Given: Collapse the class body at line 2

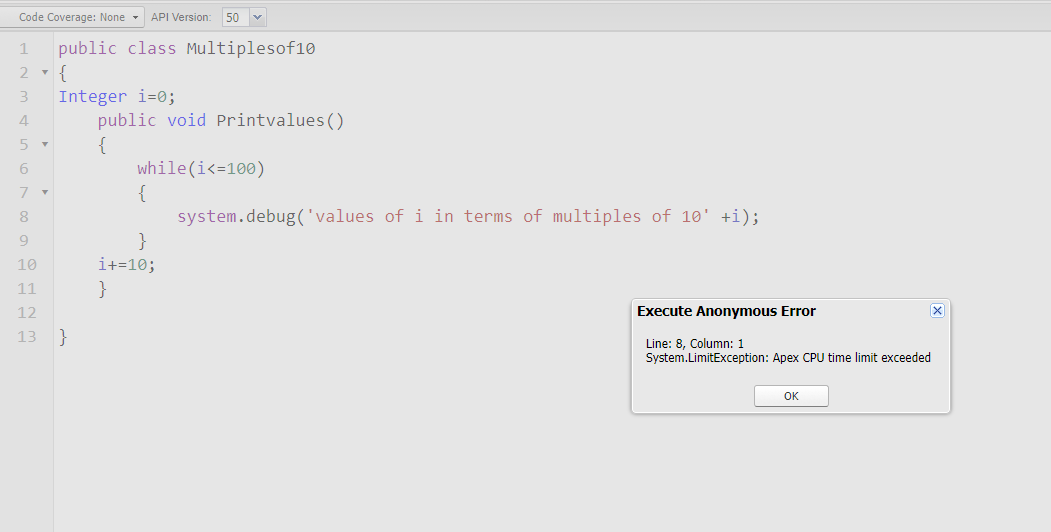Looking at the screenshot, I should click(44, 72).
